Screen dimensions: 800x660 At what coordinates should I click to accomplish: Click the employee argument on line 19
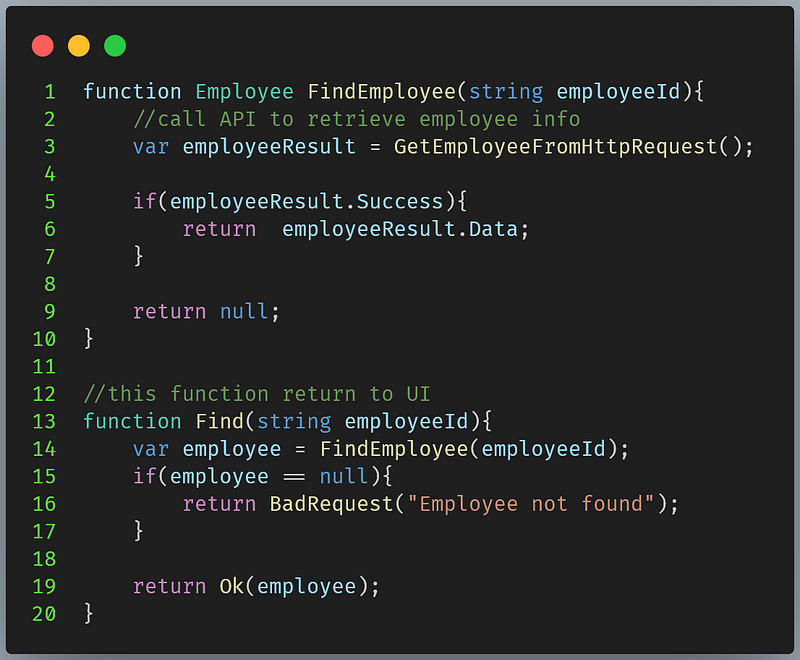pyautogui.click(x=307, y=587)
